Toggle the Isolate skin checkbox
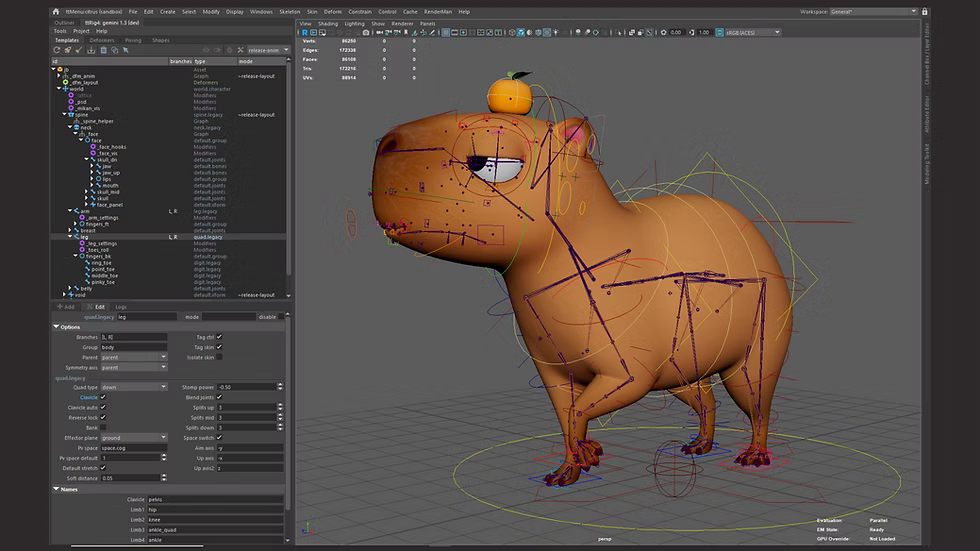This screenshot has height=551, width=980. [x=219, y=356]
